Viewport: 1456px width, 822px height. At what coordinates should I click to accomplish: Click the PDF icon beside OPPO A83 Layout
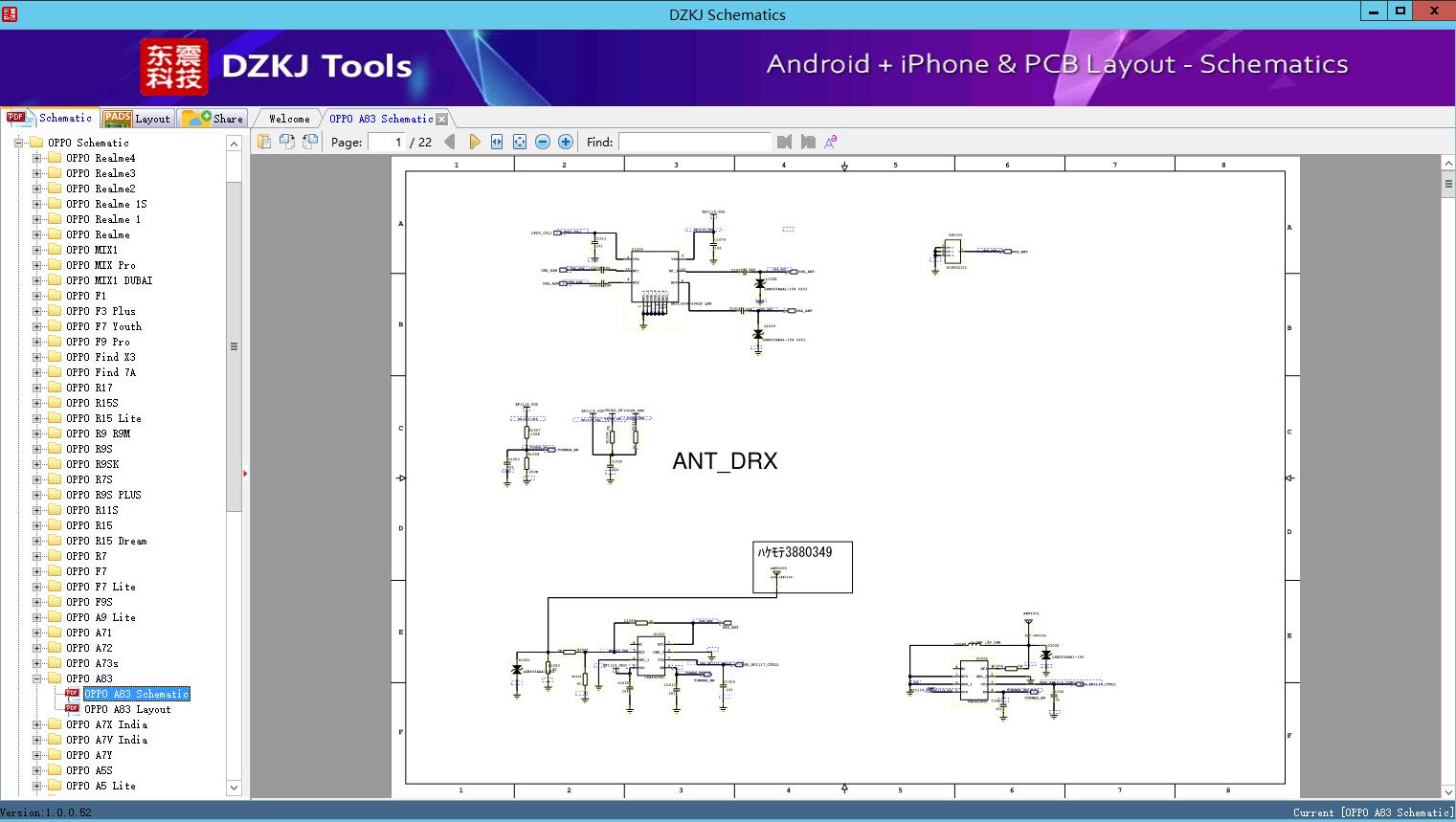(x=72, y=708)
